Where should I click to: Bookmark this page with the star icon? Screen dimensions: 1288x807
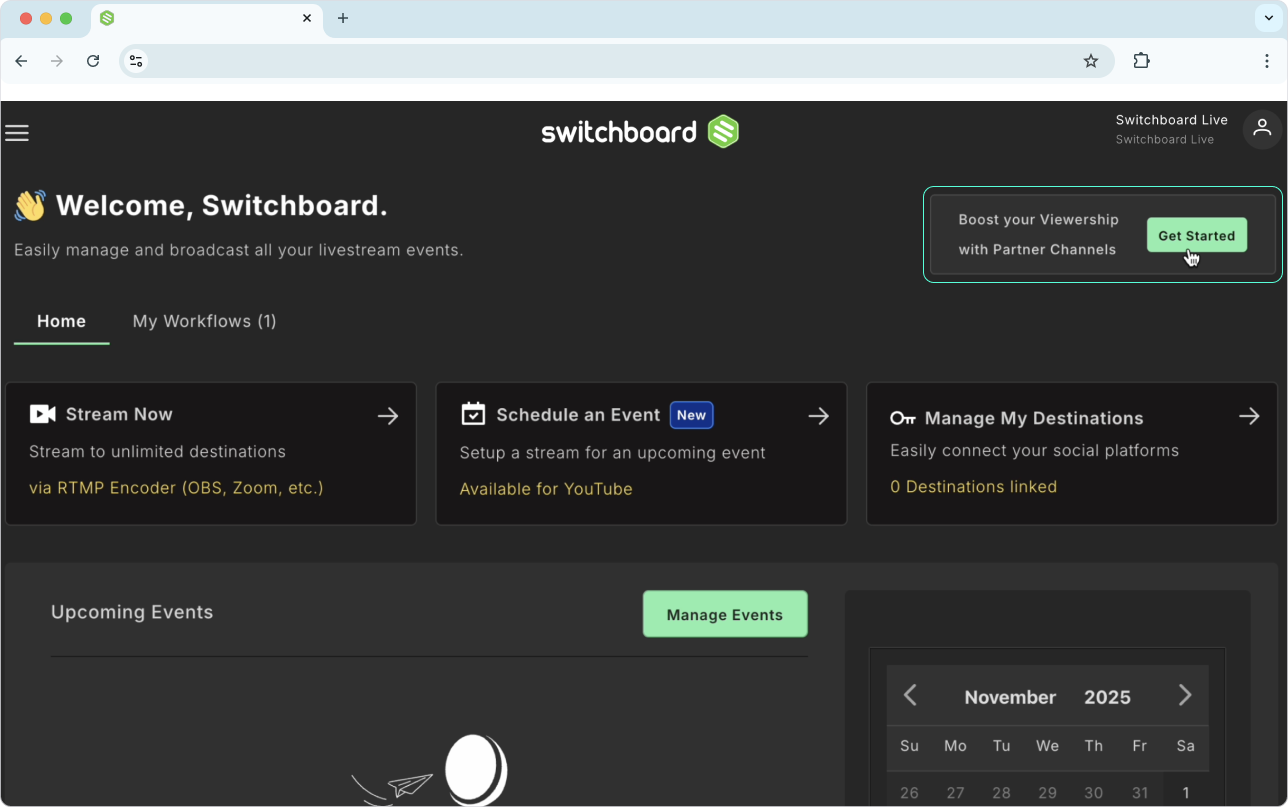click(1091, 61)
